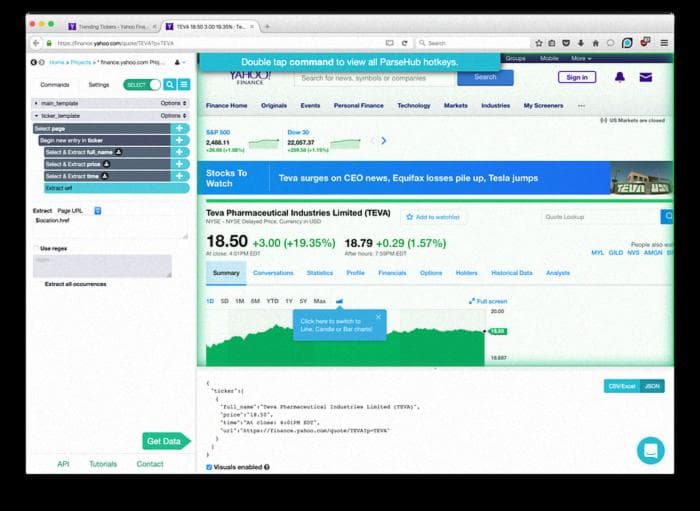Switch to the Settings tab
700x511 pixels.
pyautogui.click(x=99, y=85)
